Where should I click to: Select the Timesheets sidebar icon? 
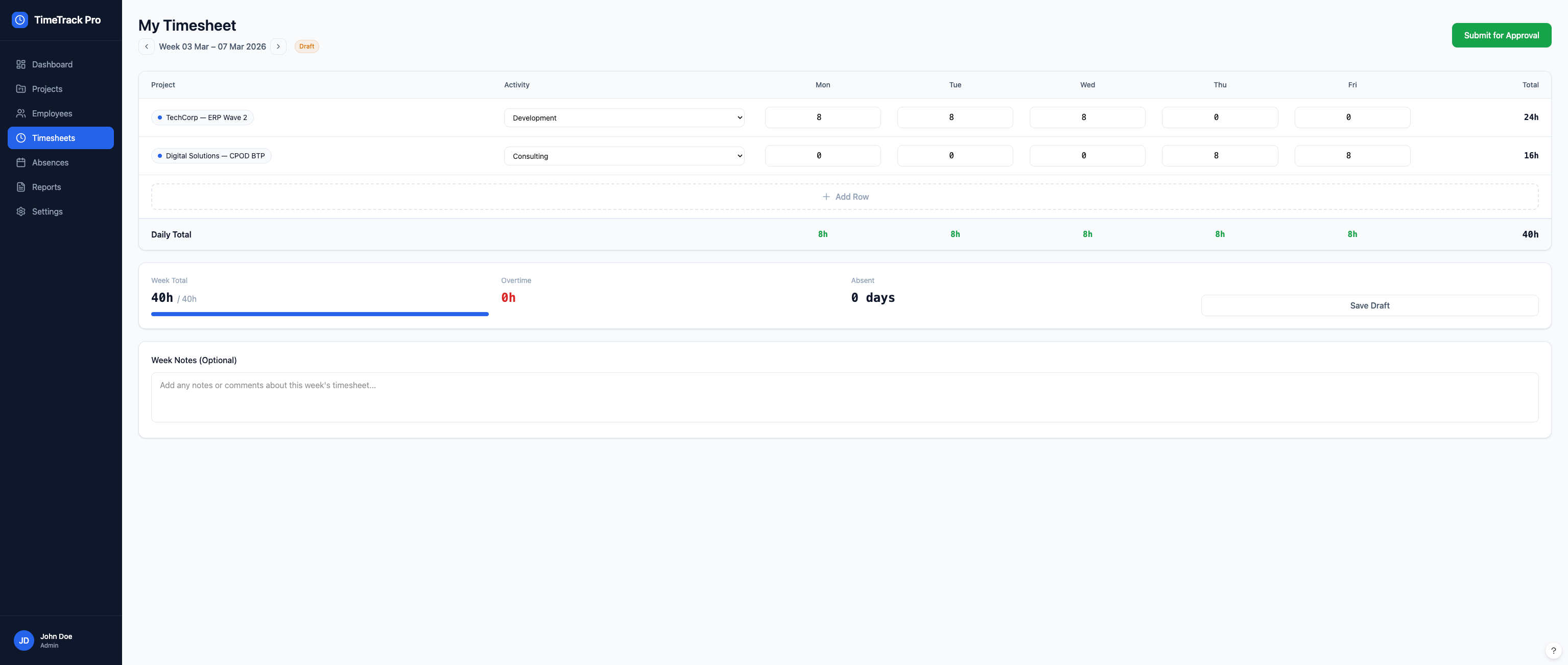21,137
